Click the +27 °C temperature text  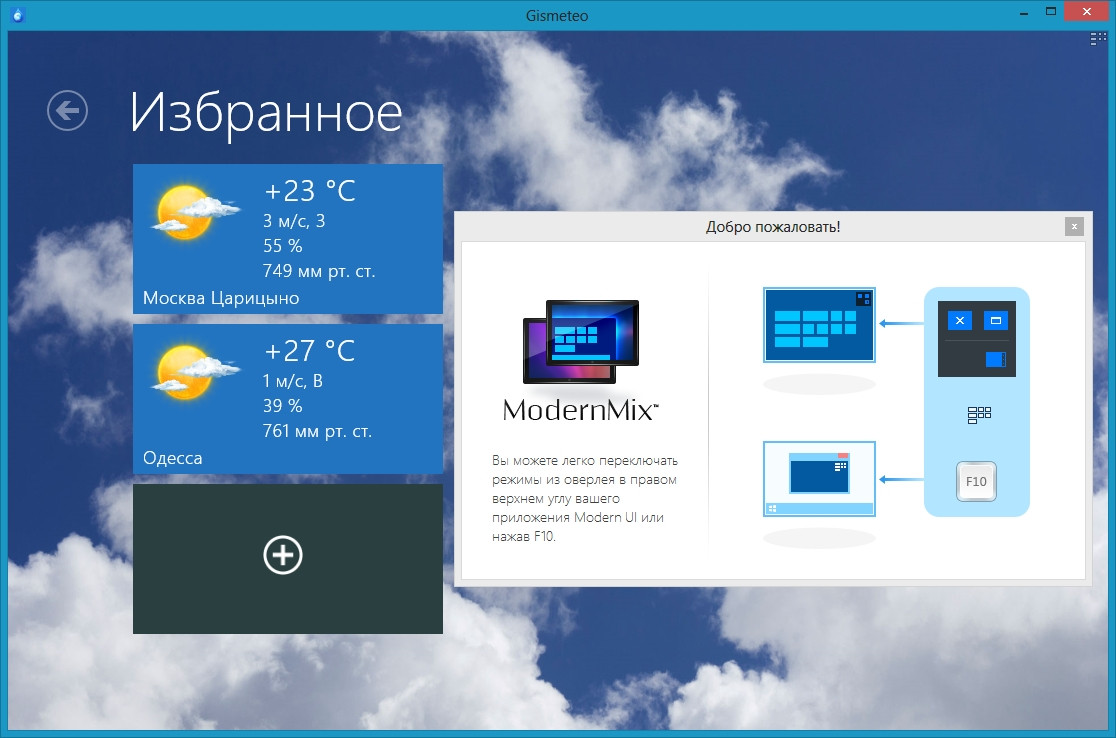[310, 351]
